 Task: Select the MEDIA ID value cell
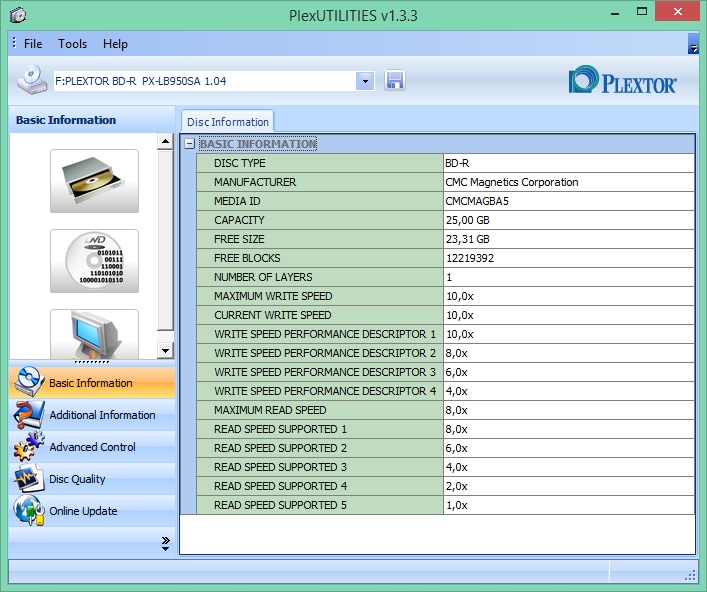click(568, 201)
